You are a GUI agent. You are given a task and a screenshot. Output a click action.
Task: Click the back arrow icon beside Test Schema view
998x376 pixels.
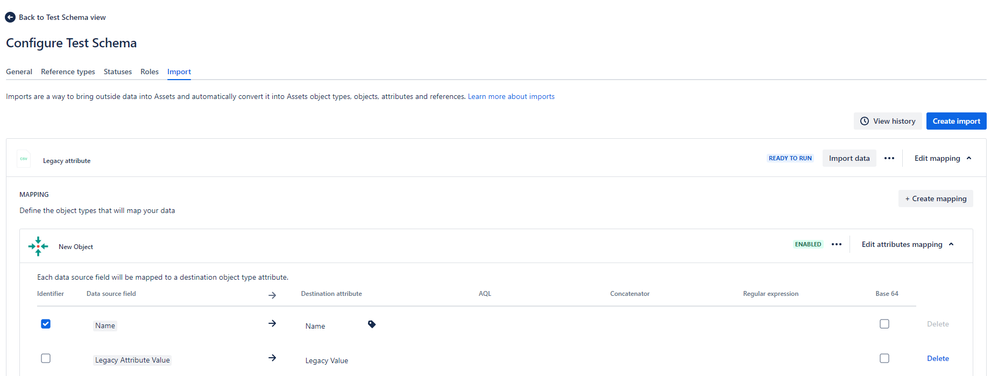10,17
